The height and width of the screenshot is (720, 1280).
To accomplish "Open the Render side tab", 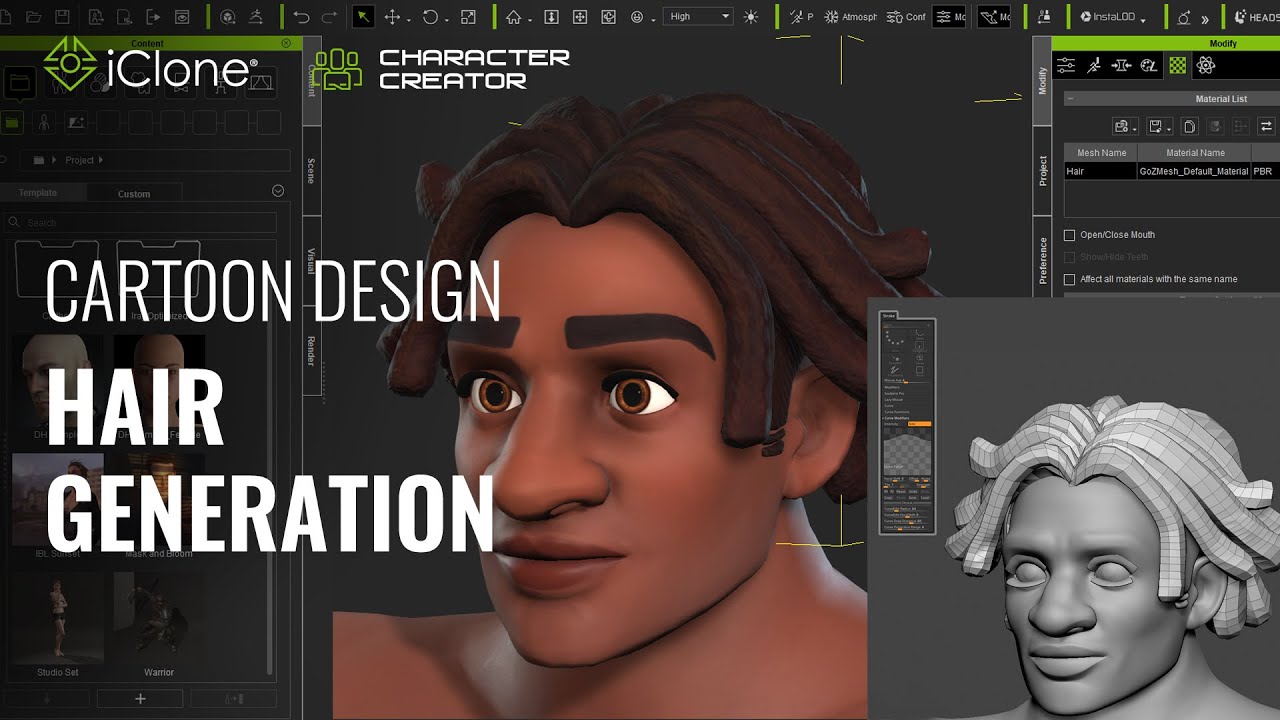I will pyautogui.click(x=311, y=350).
